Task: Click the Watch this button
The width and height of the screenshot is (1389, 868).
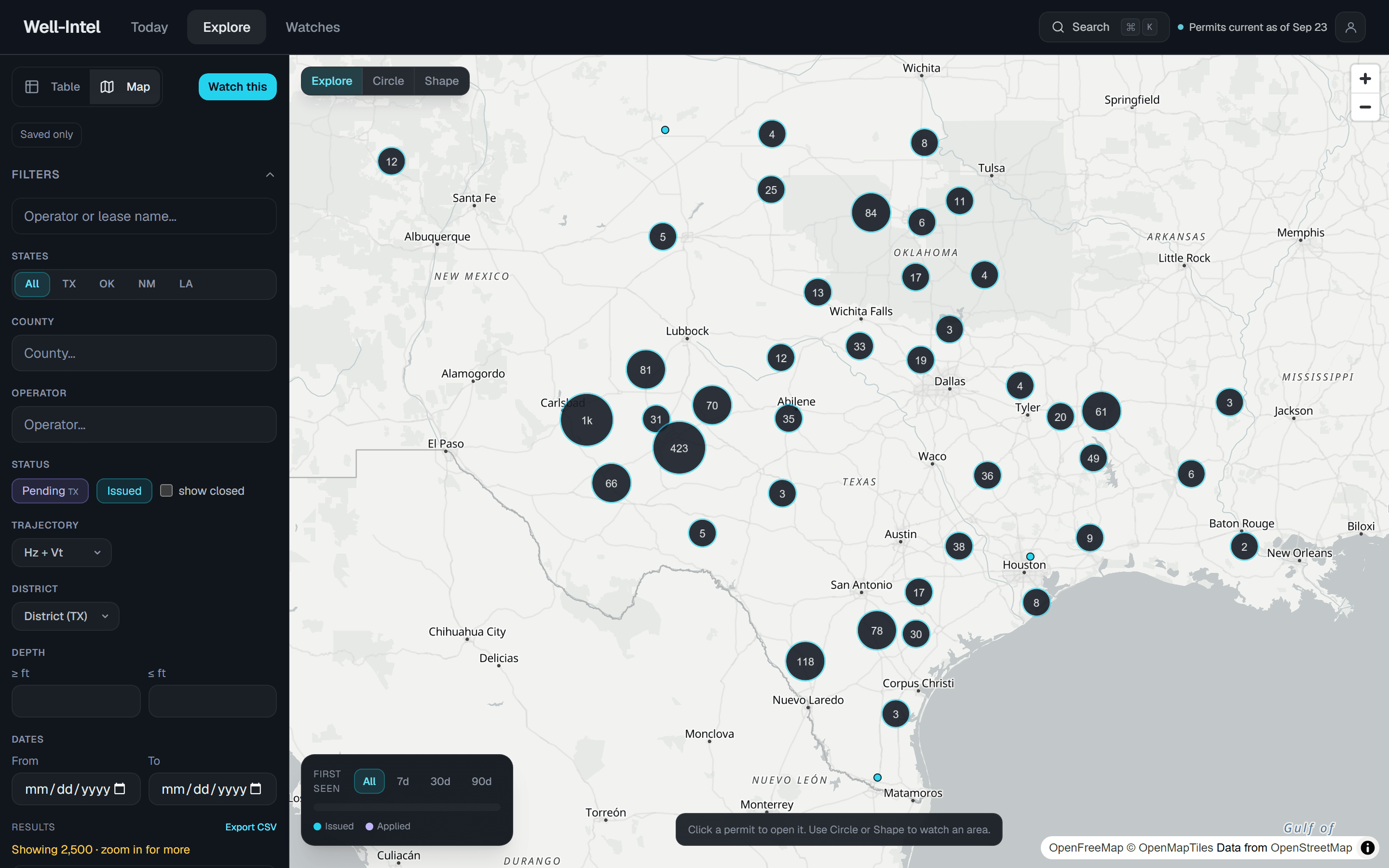Action: click(238, 87)
